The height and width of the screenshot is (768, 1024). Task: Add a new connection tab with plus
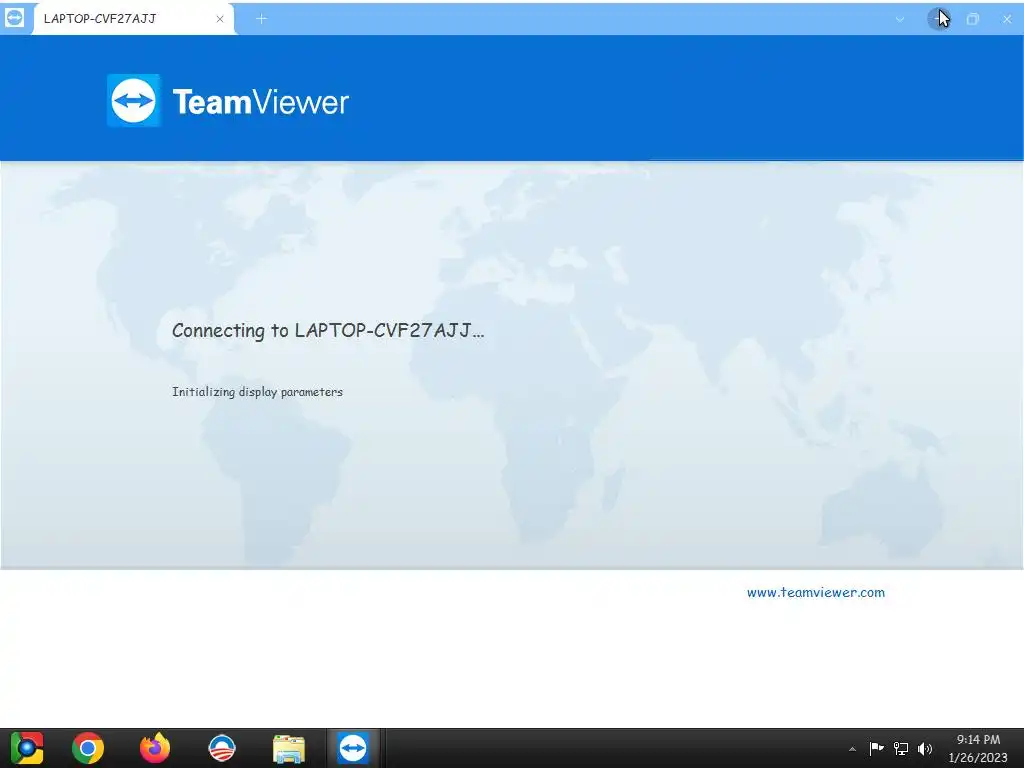[x=261, y=19]
